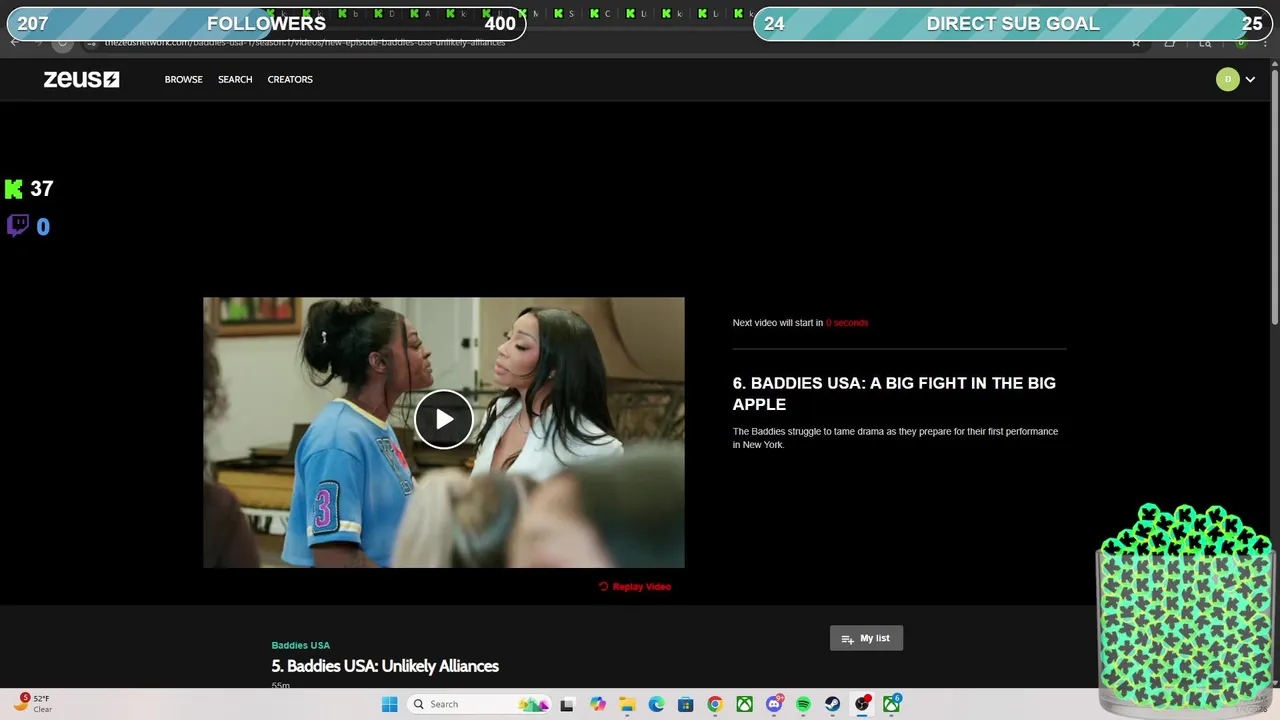Click the Replay Video link
The width and height of the screenshot is (1280, 720).
(635, 587)
